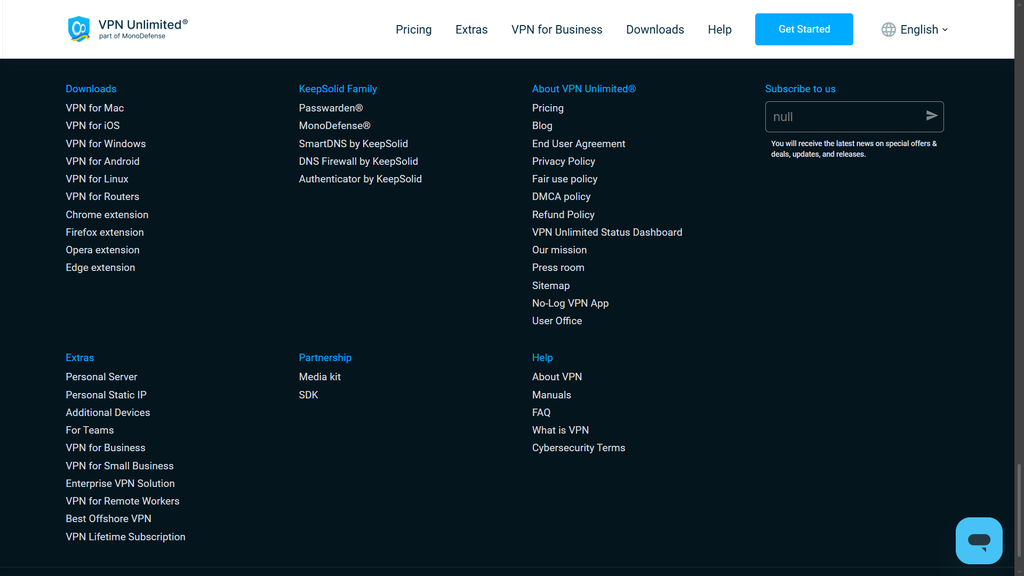Open Personal Static IP link
The width and height of the screenshot is (1024, 576).
pyautogui.click(x=106, y=395)
